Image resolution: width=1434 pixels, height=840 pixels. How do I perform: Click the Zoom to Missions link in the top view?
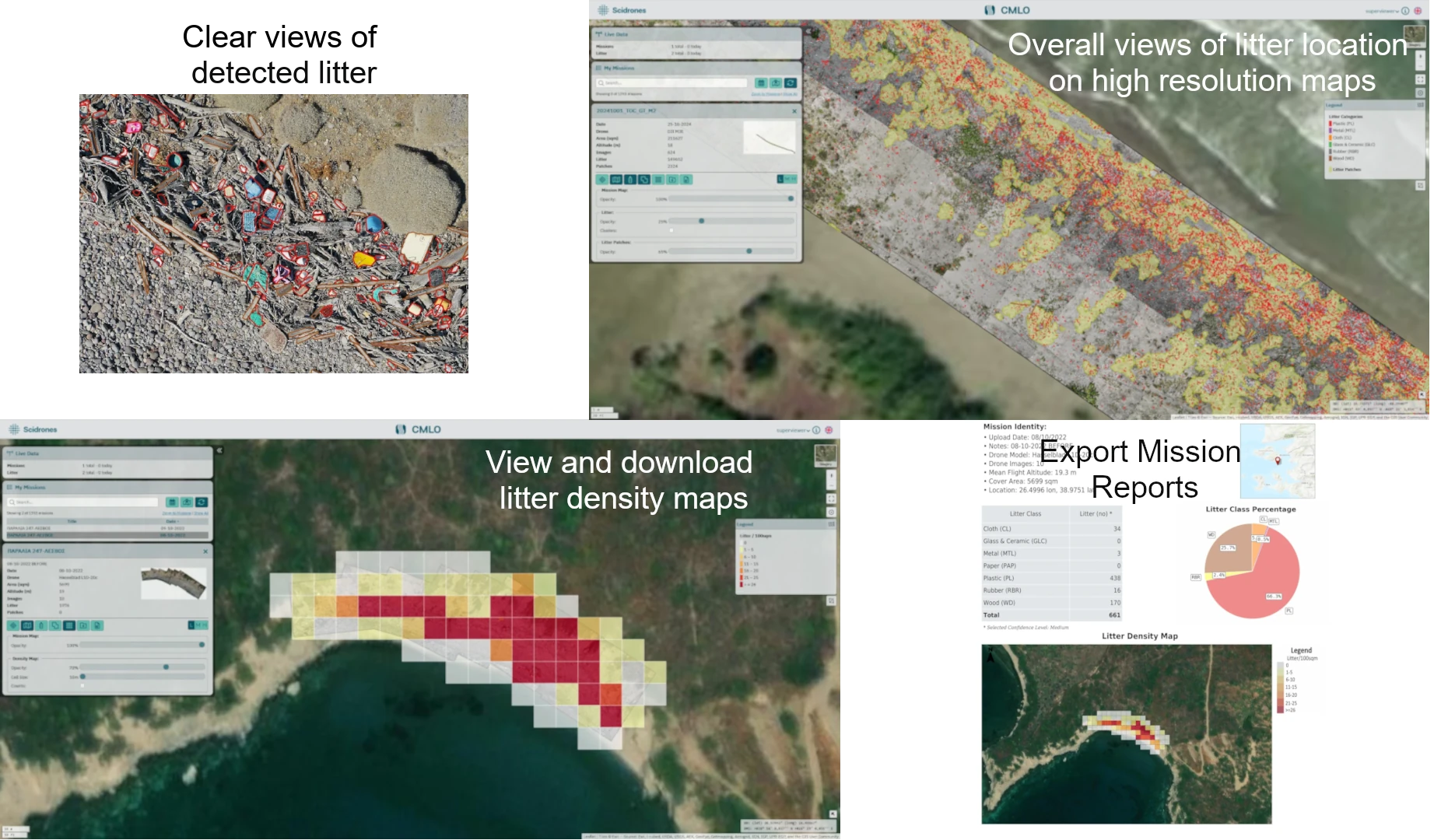[766, 94]
